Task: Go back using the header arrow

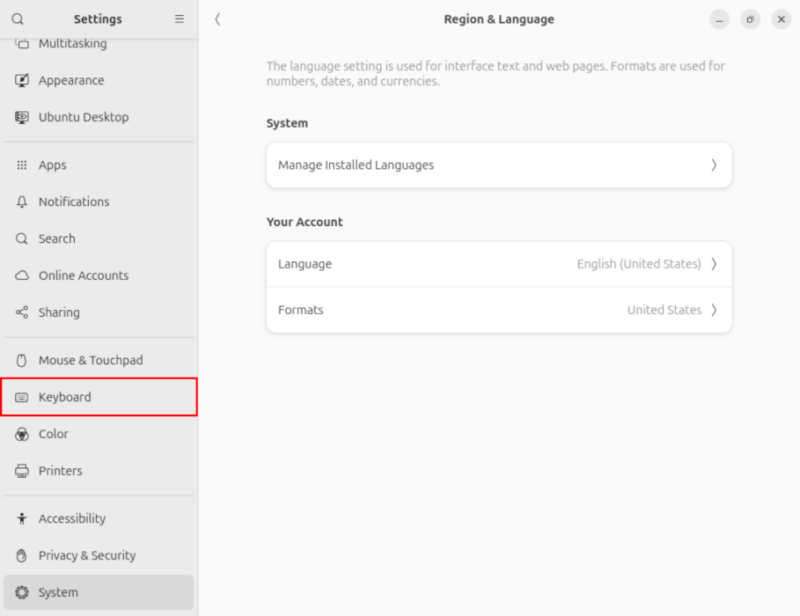Action: pyautogui.click(x=218, y=19)
